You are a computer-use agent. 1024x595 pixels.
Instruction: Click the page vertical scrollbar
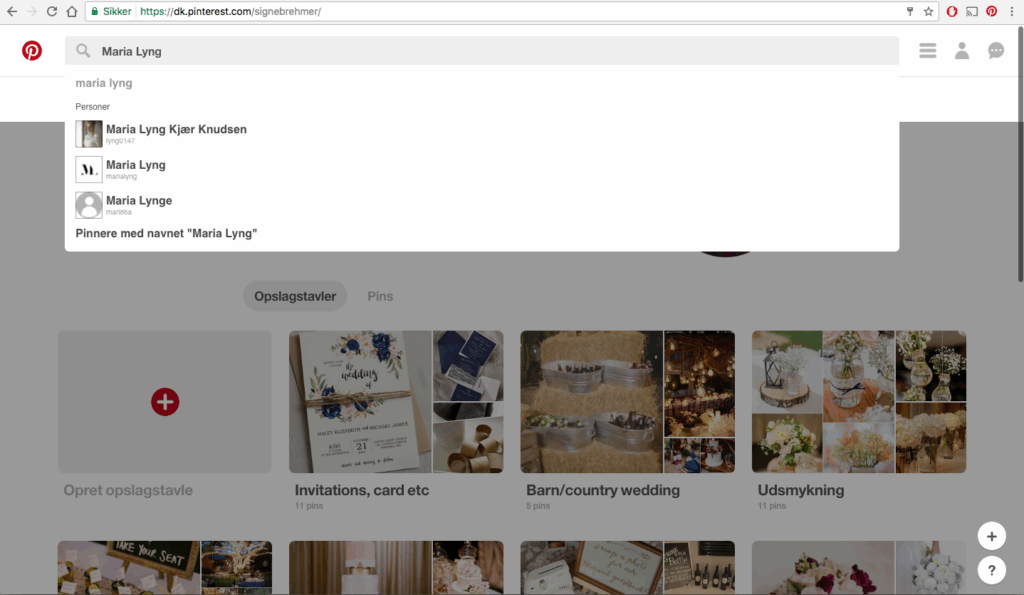coord(1020,155)
